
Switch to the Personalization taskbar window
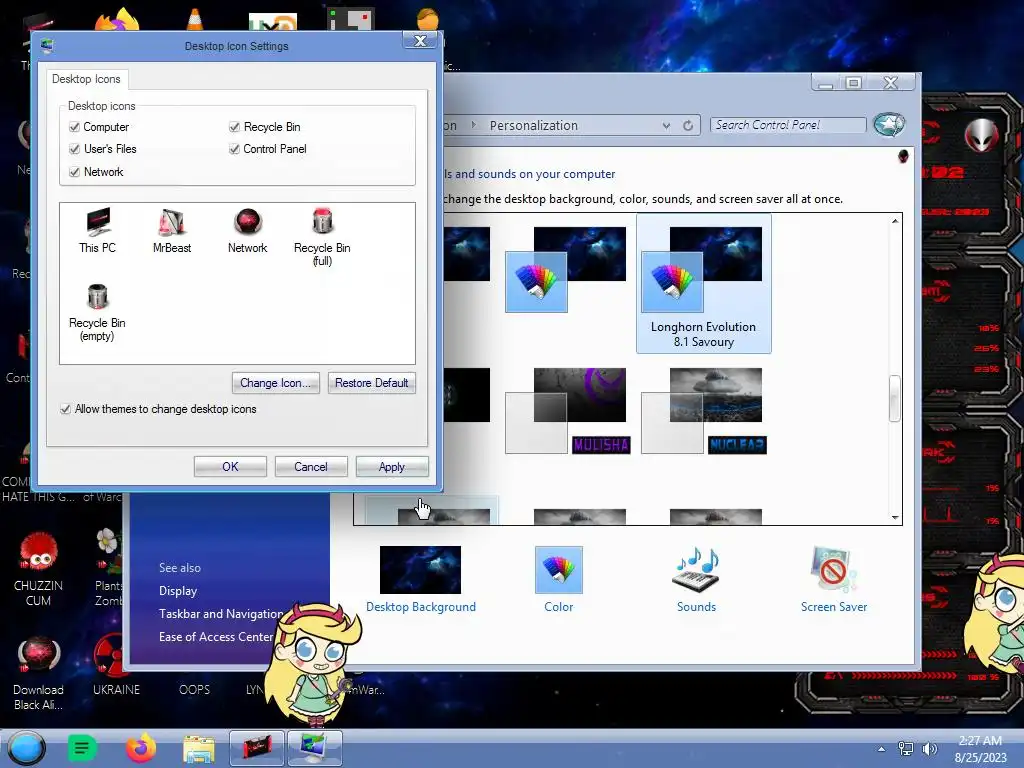click(x=314, y=748)
